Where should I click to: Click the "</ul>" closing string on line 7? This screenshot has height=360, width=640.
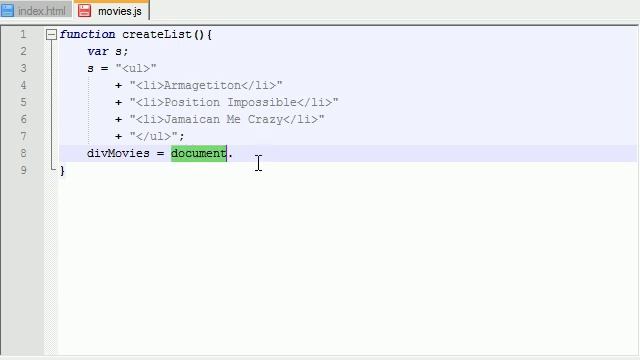pos(153,136)
